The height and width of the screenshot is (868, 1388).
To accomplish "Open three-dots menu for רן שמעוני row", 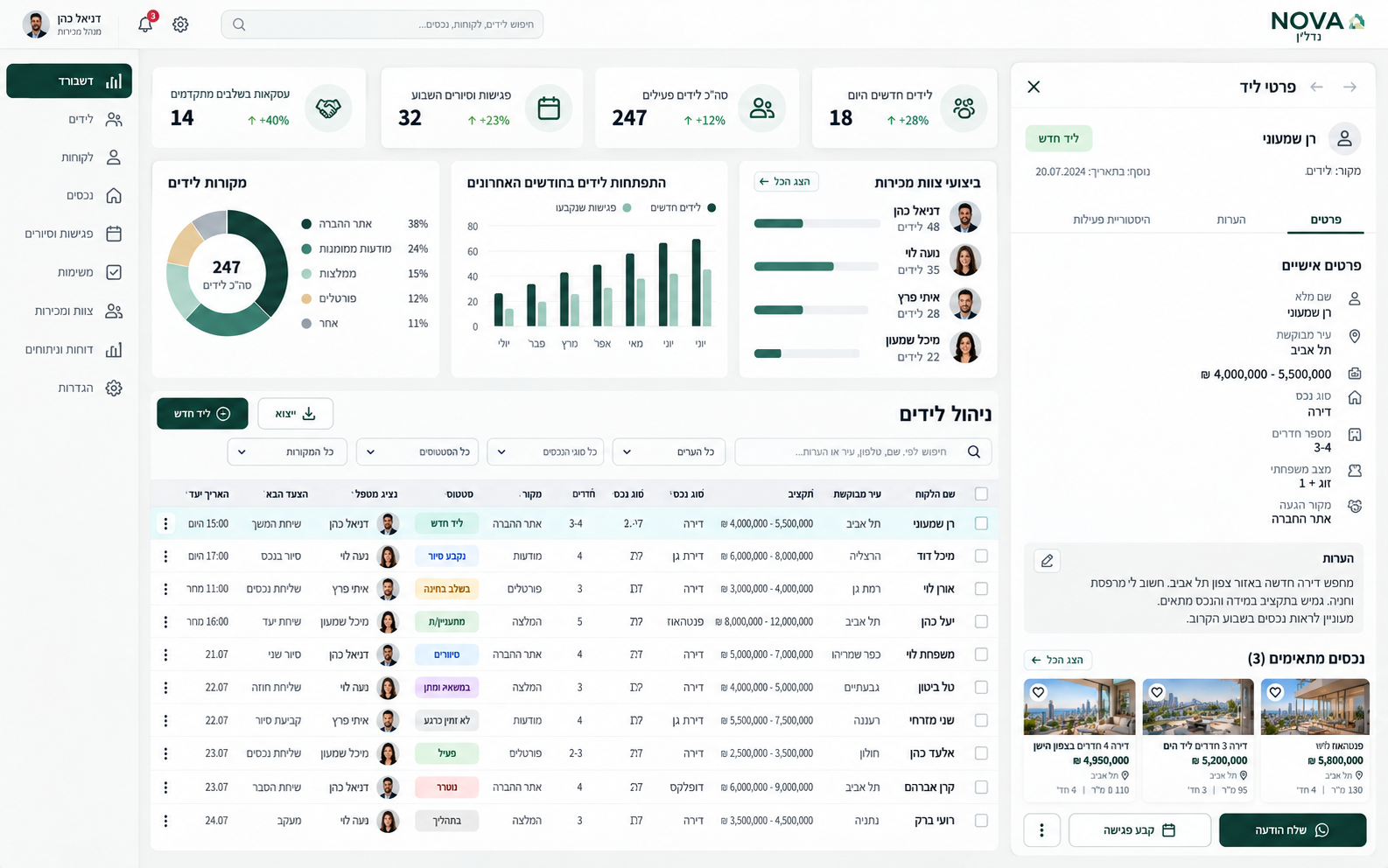I will 165,523.
